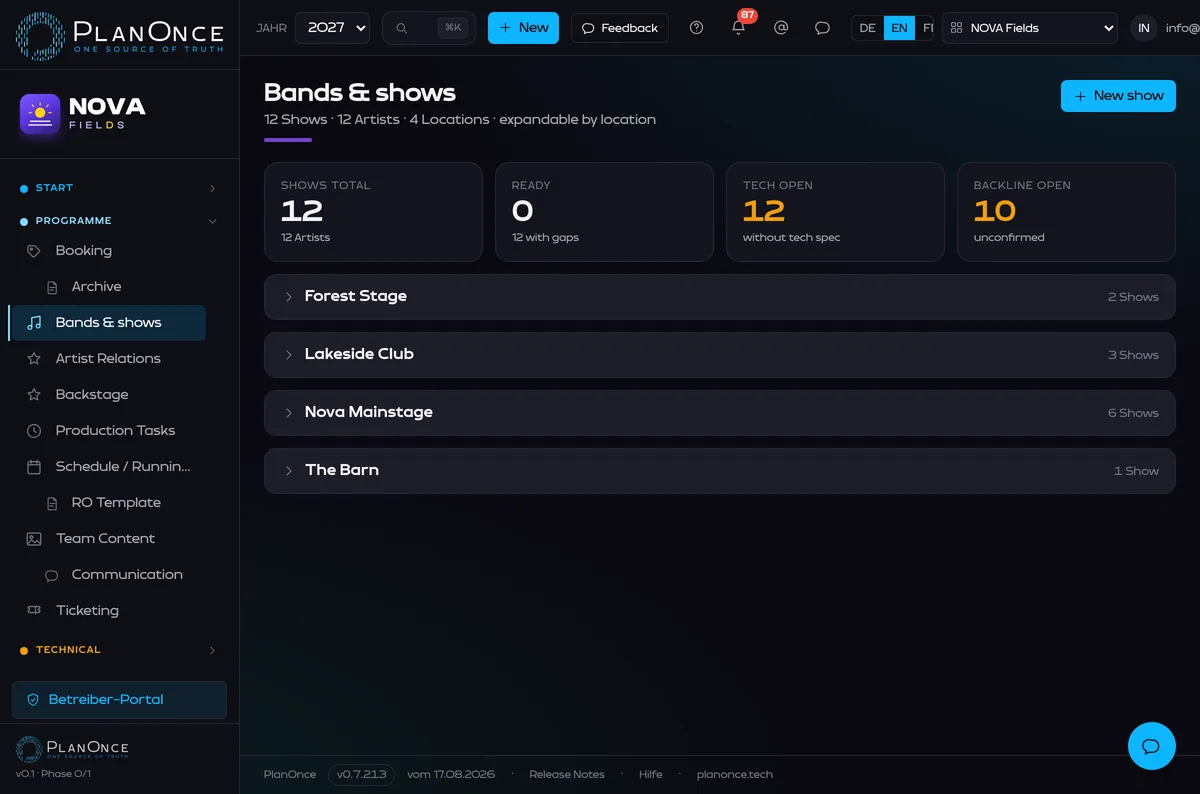Screen dimensions: 1200x794
Task: Click the IN user avatar
Action: (1144, 28)
